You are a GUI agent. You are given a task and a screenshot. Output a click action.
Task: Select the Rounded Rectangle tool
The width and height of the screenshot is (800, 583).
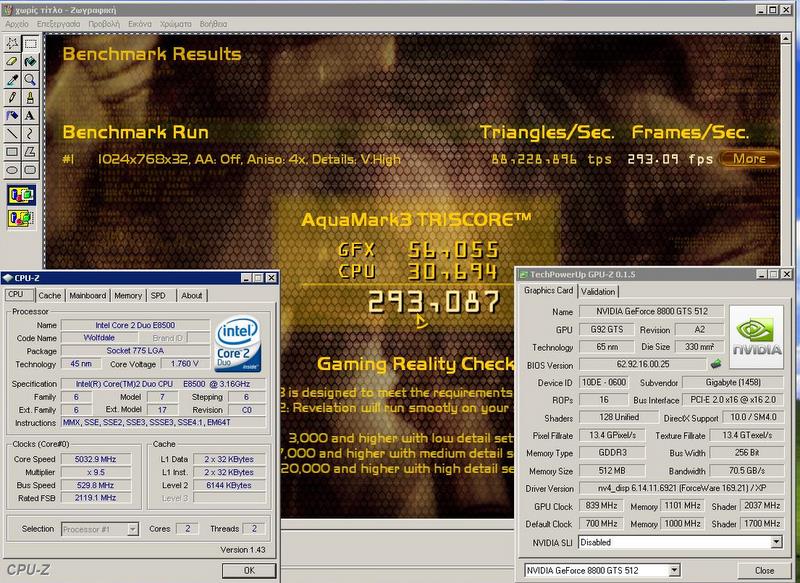(x=30, y=169)
